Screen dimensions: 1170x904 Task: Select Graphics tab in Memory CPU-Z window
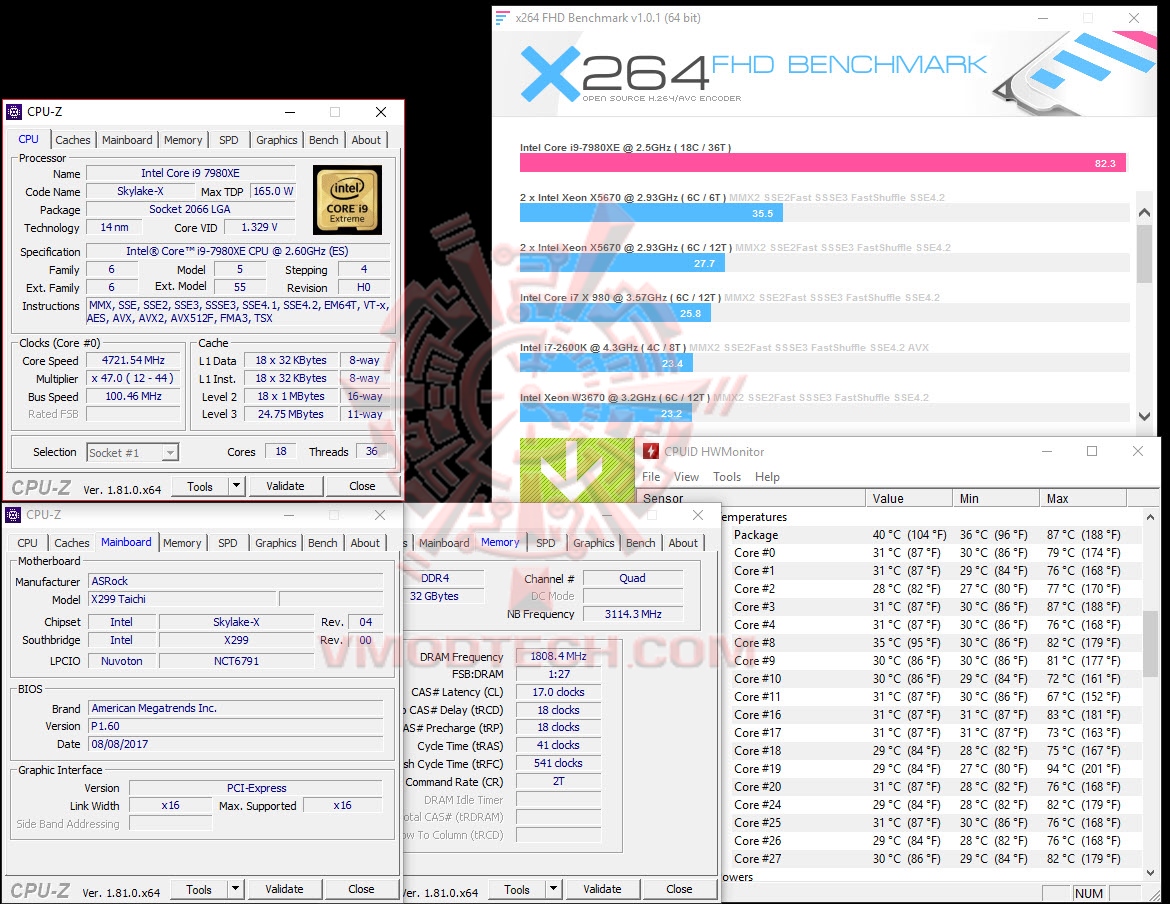[593, 543]
